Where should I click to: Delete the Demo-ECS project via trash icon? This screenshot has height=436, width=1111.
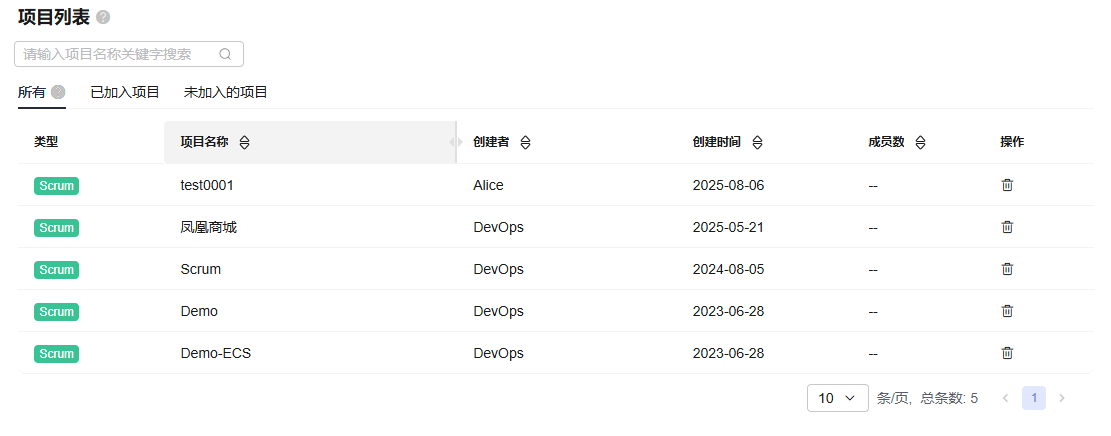[1007, 353]
